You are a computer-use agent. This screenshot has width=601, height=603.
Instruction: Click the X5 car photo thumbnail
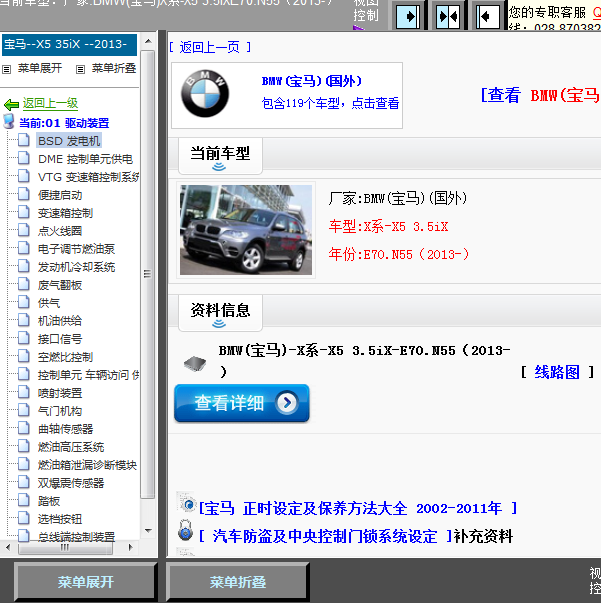tap(246, 230)
